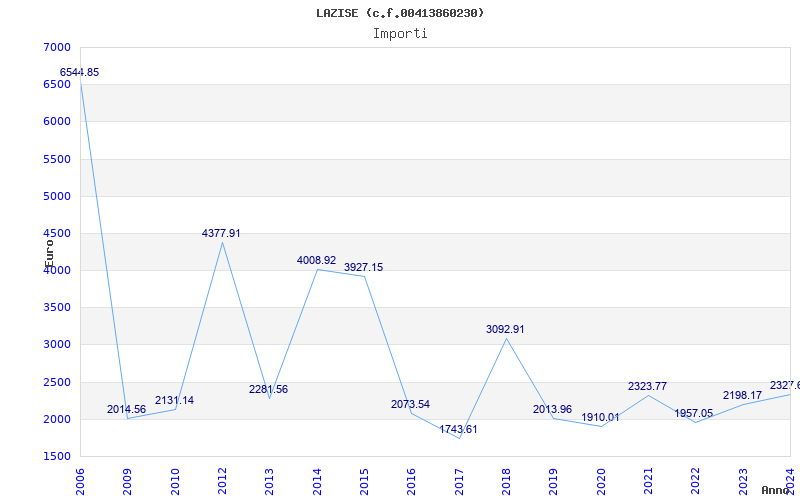Click the x-axis year 2020

601,482
